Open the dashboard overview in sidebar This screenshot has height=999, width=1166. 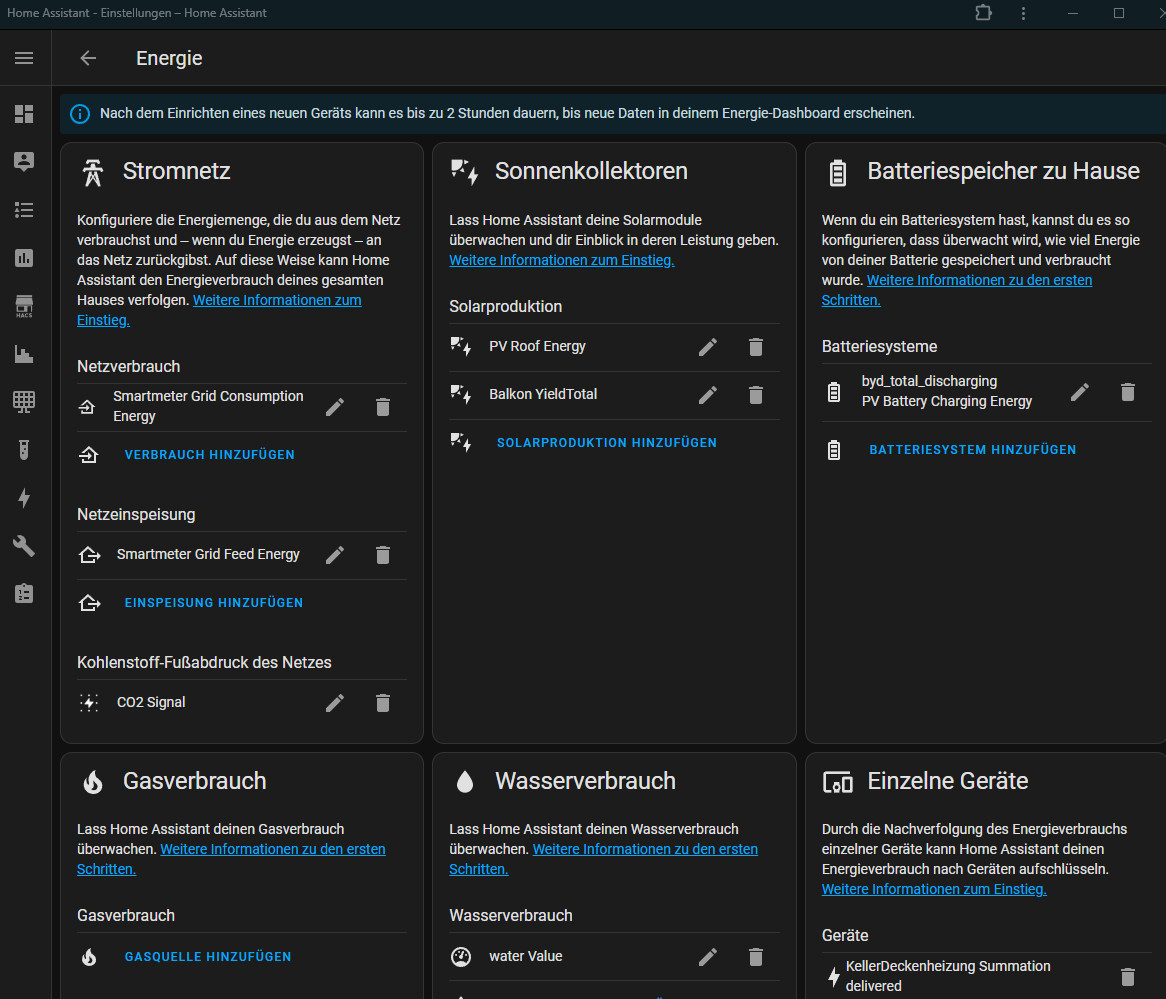(24, 114)
